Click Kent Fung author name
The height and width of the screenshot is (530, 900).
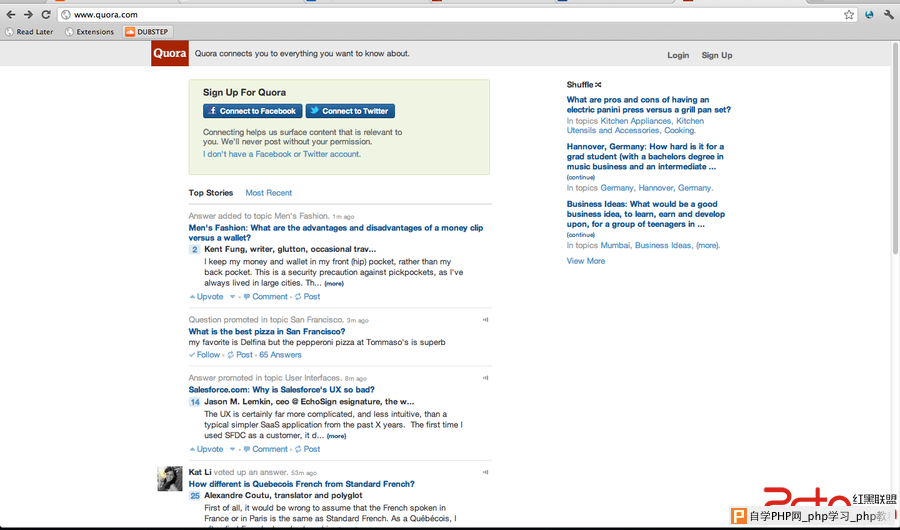(x=224, y=249)
